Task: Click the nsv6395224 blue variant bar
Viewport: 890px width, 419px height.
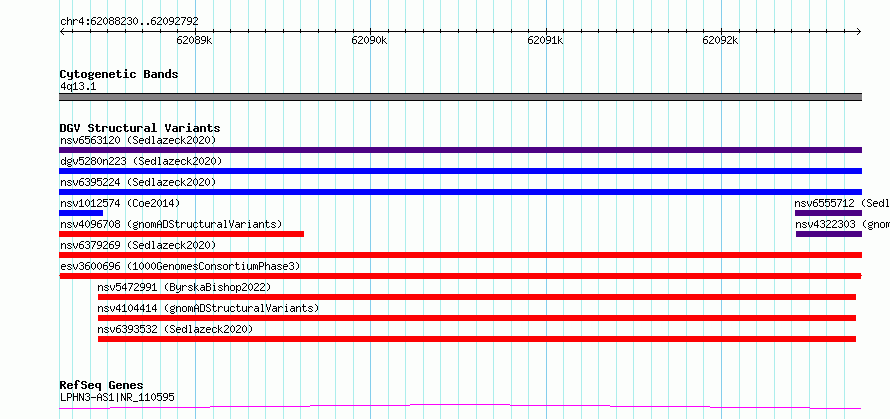Action: (460, 192)
